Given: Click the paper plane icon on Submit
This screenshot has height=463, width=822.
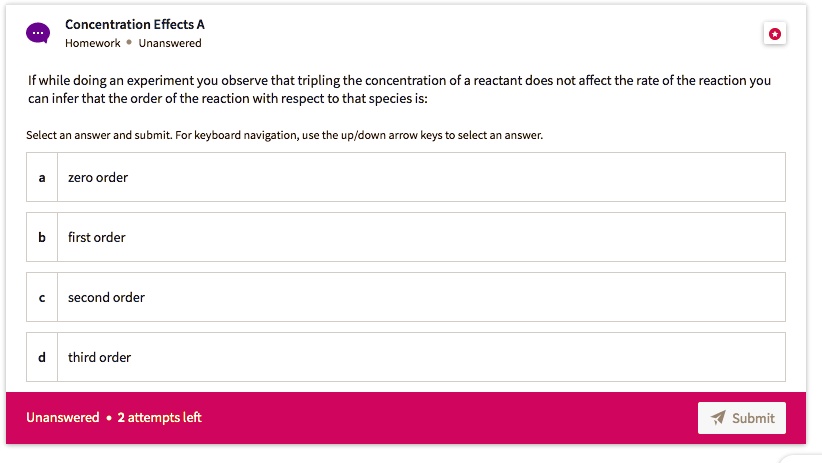Looking at the screenshot, I should [717, 418].
